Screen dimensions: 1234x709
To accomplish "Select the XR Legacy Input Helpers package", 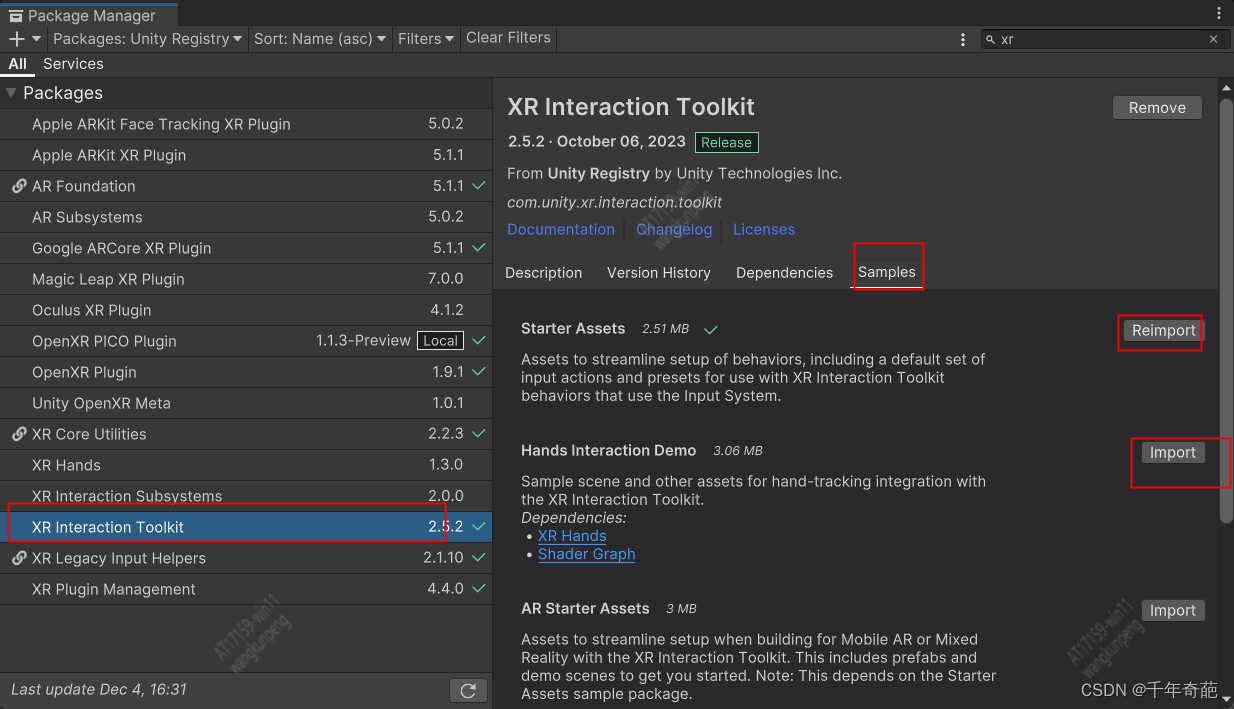I will coord(246,558).
